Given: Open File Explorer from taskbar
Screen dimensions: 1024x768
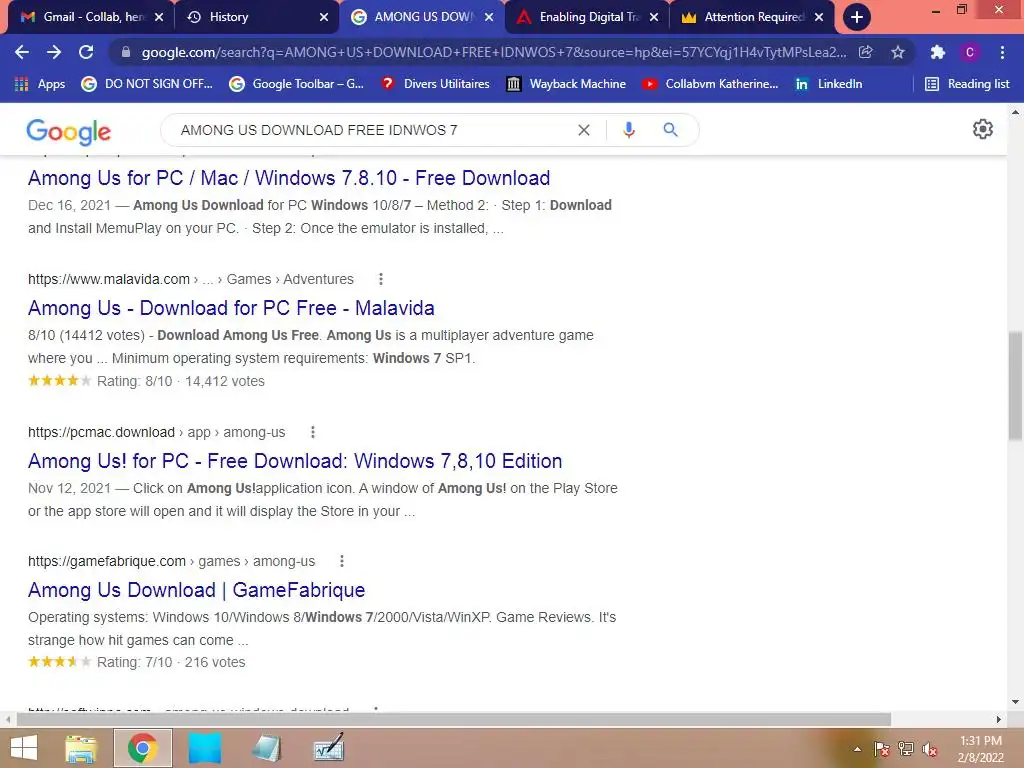Looking at the screenshot, I should [81, 748].
